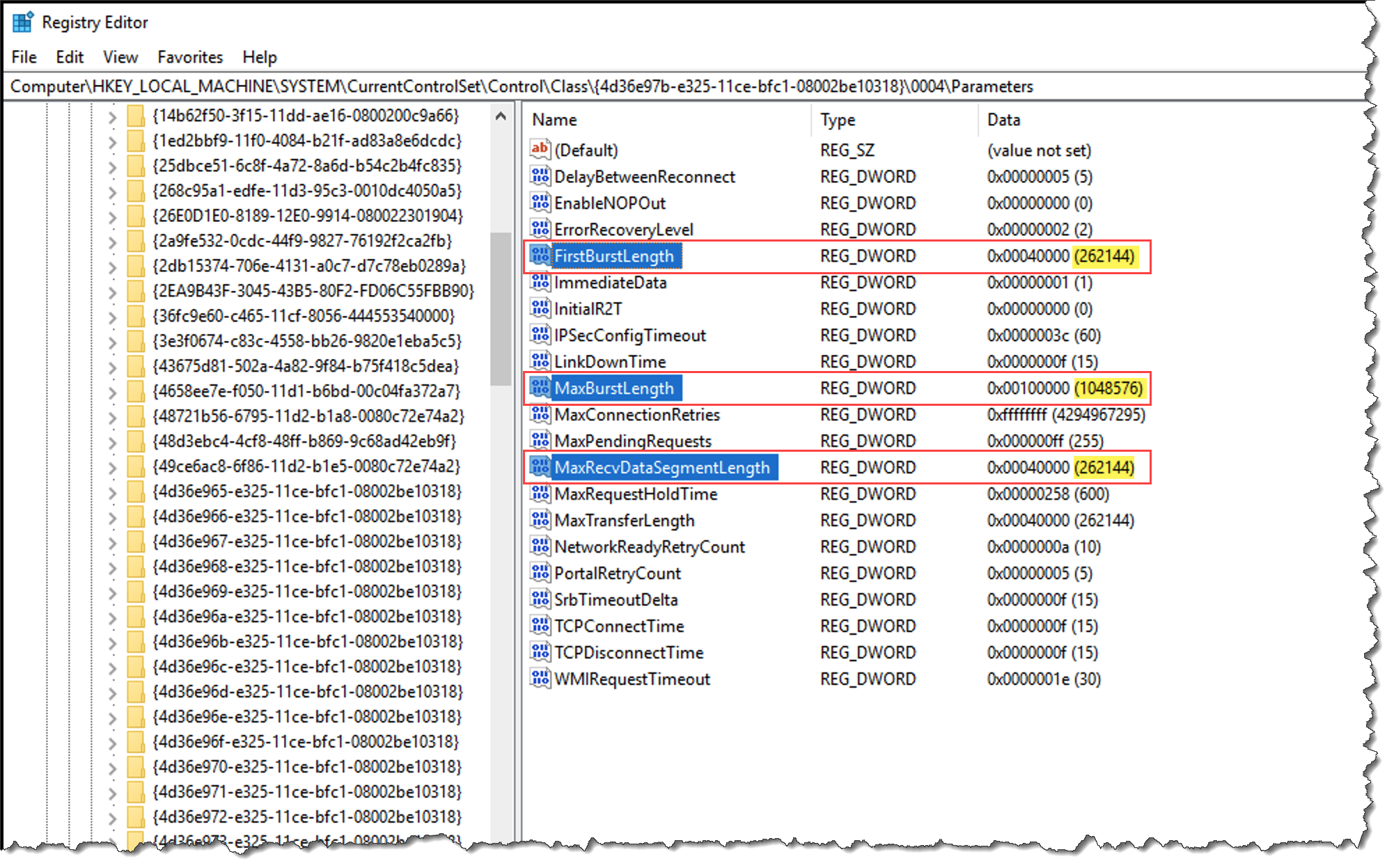Screen dimensions: 1394x868
Task: Click the DWORD icon beside FirstBurstLength
Action: coord(540,255)
